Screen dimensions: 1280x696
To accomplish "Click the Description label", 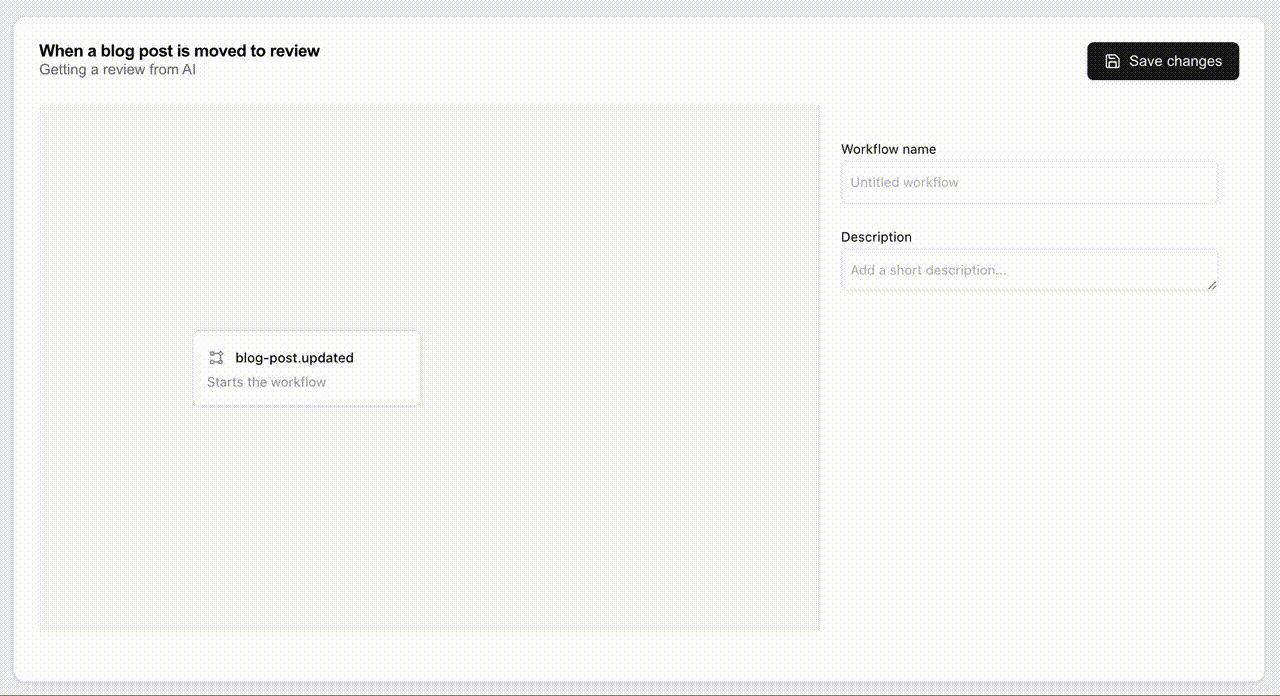I will (x=876, y=237).
